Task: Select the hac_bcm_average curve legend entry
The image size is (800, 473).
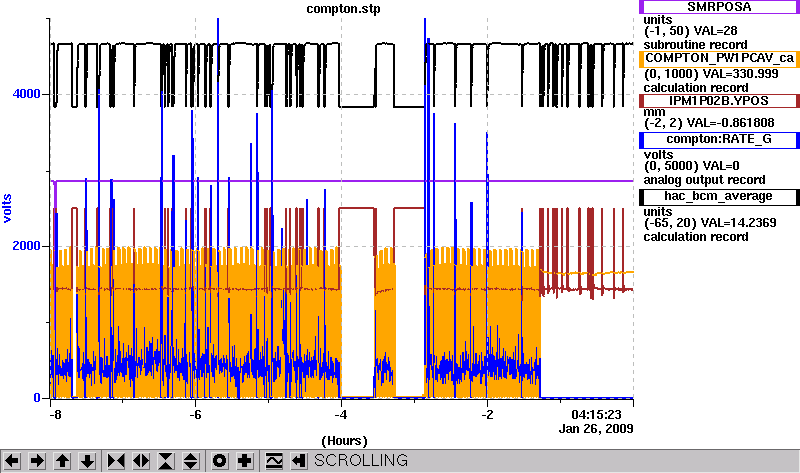Action: pyautogui.click(x=719, y=197)
